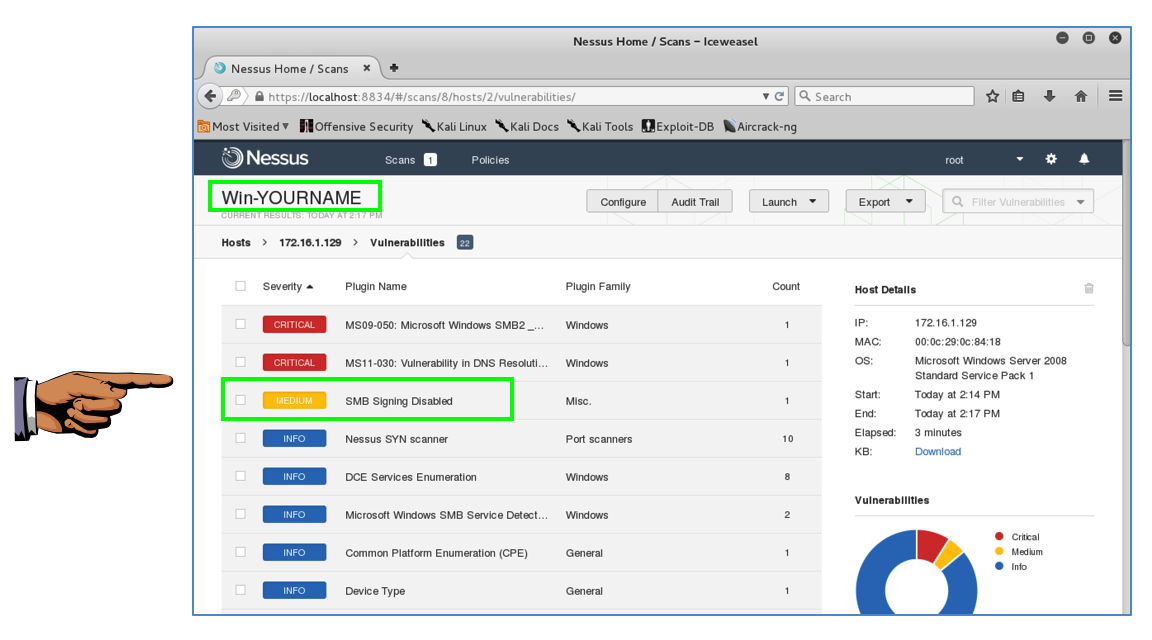Open Nessus settings gear icon
The height and width of the screenshot is (640, 1152).
pos(1051,159)
